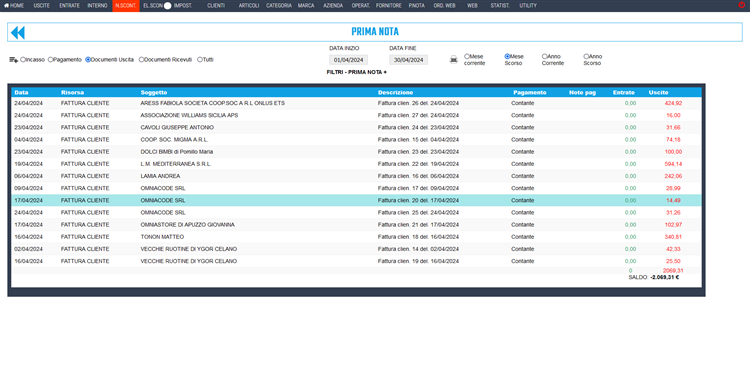Click the add-entry list icon

pyautogui.click(x=13, y=60)
